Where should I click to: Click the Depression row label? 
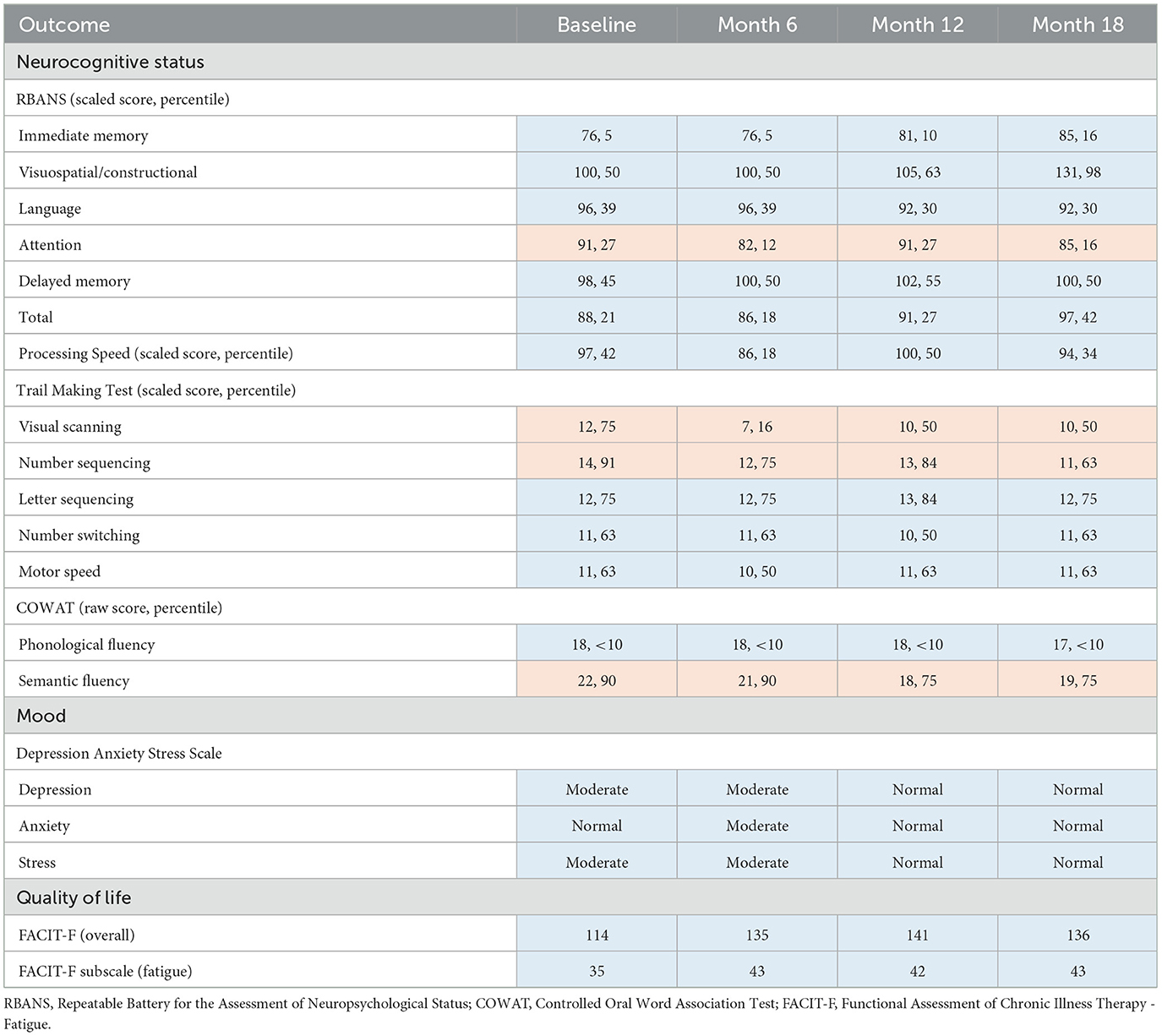55,790
